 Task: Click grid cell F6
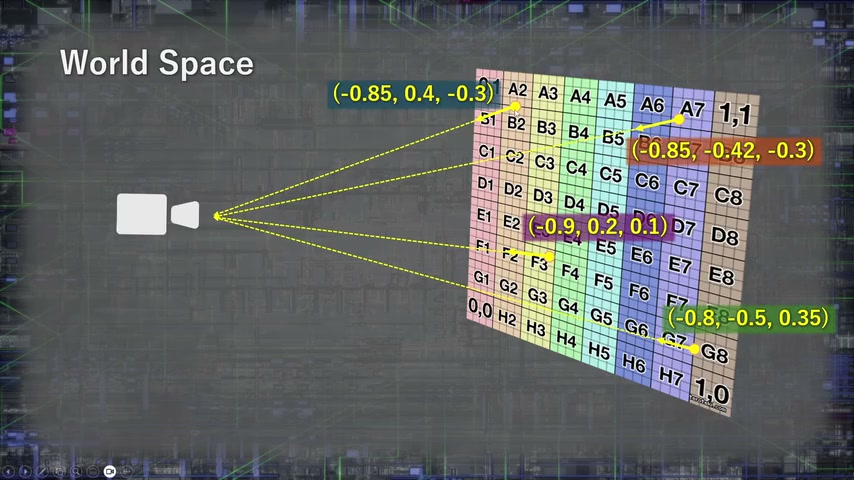(x=639, y=292)
